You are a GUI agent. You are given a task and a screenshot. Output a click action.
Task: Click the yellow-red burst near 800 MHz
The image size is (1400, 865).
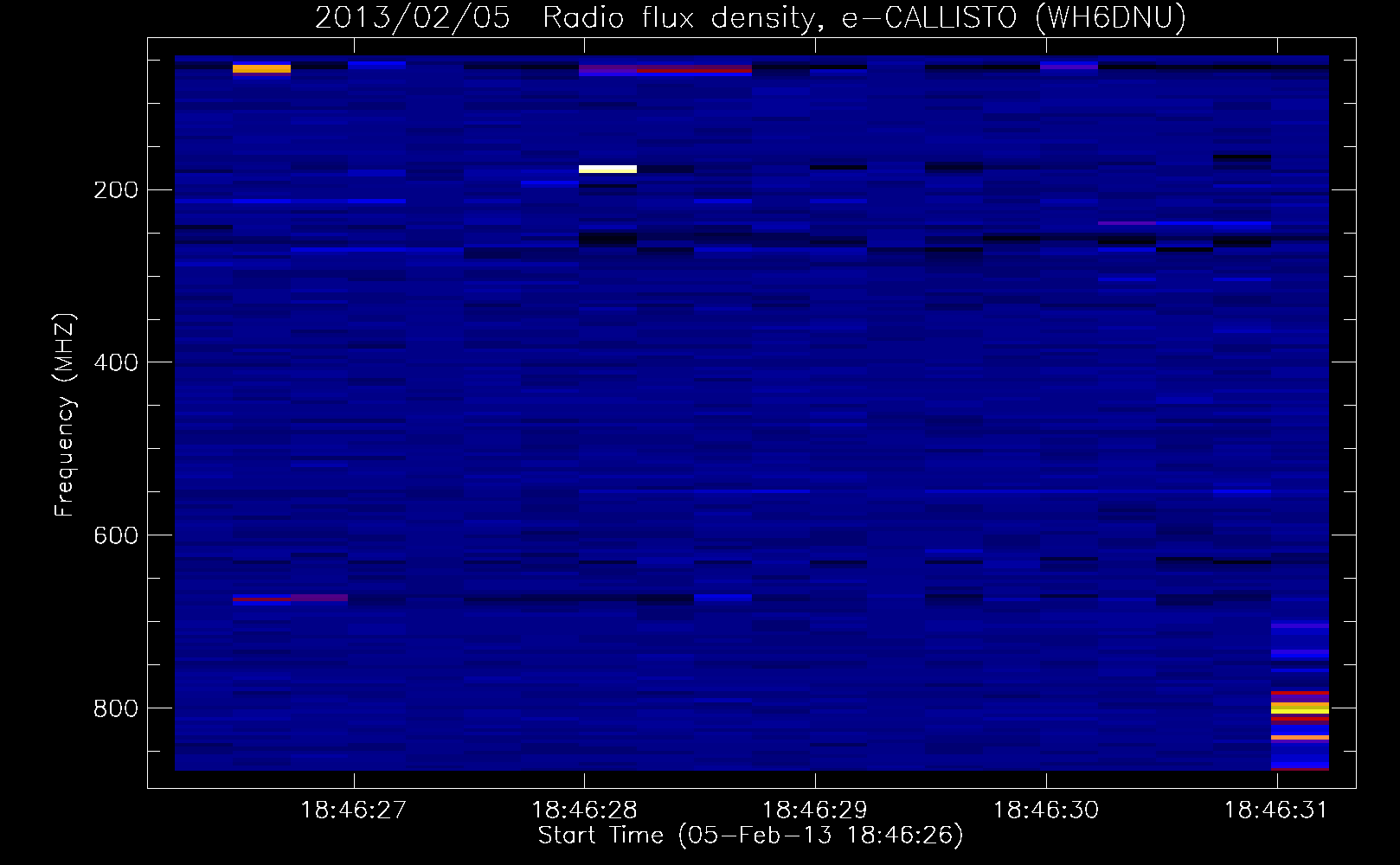pos(1300,708)
